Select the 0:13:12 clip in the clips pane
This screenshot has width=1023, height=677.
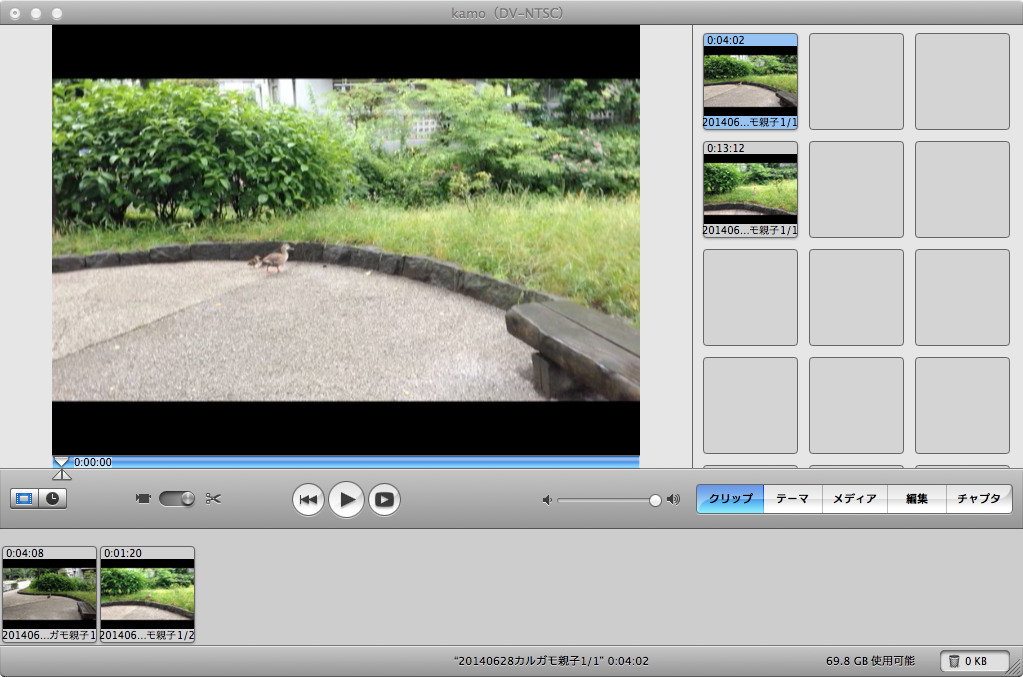(750, 189)
